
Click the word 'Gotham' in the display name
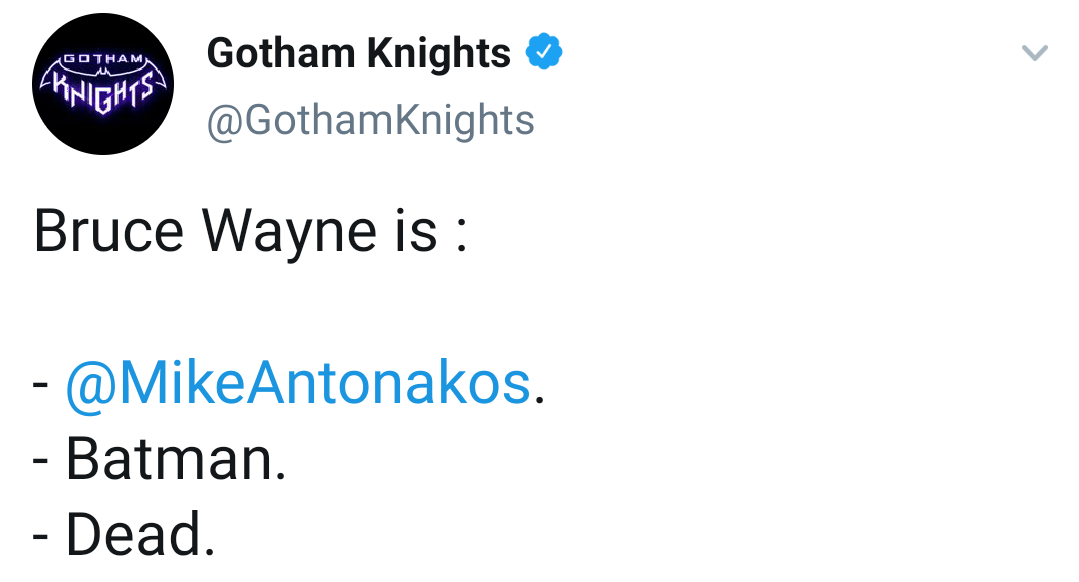(x=281, y=53)
